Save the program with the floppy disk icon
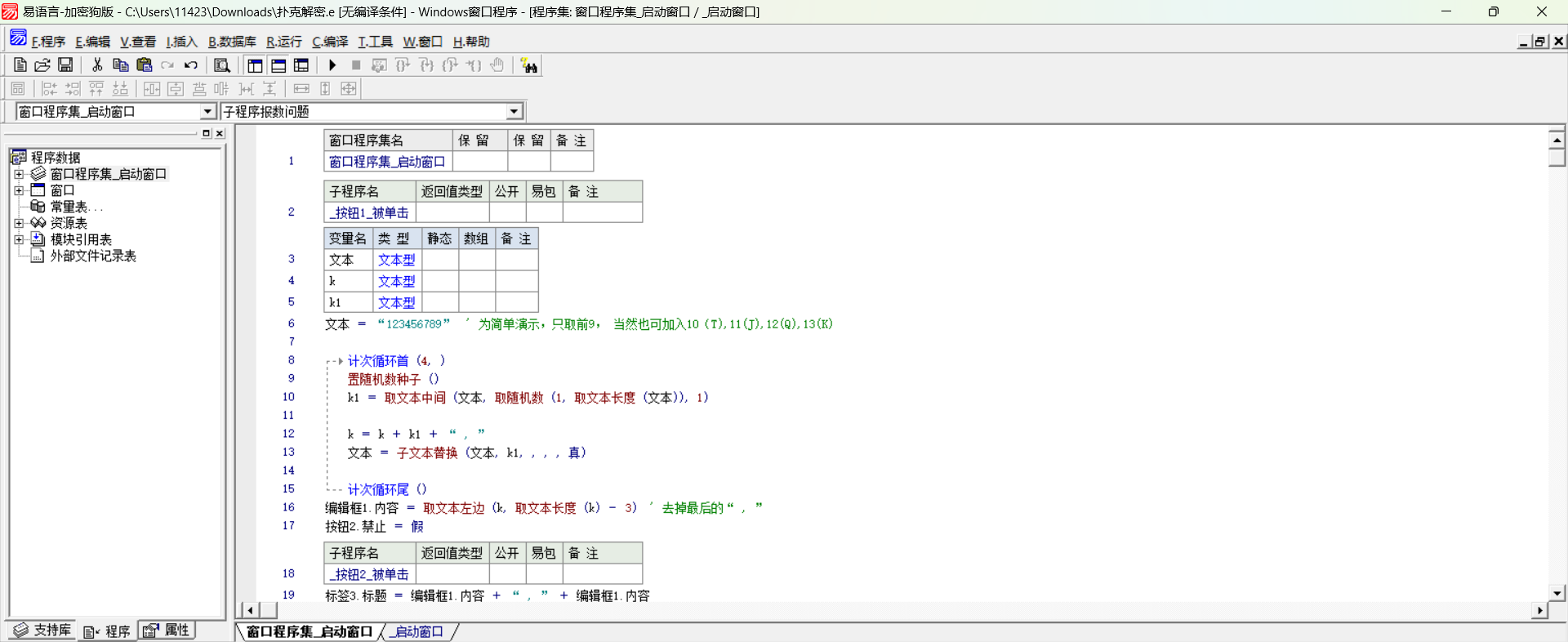Image resolution: width=1568 pixels, height=642 pixels. [65, 65]
